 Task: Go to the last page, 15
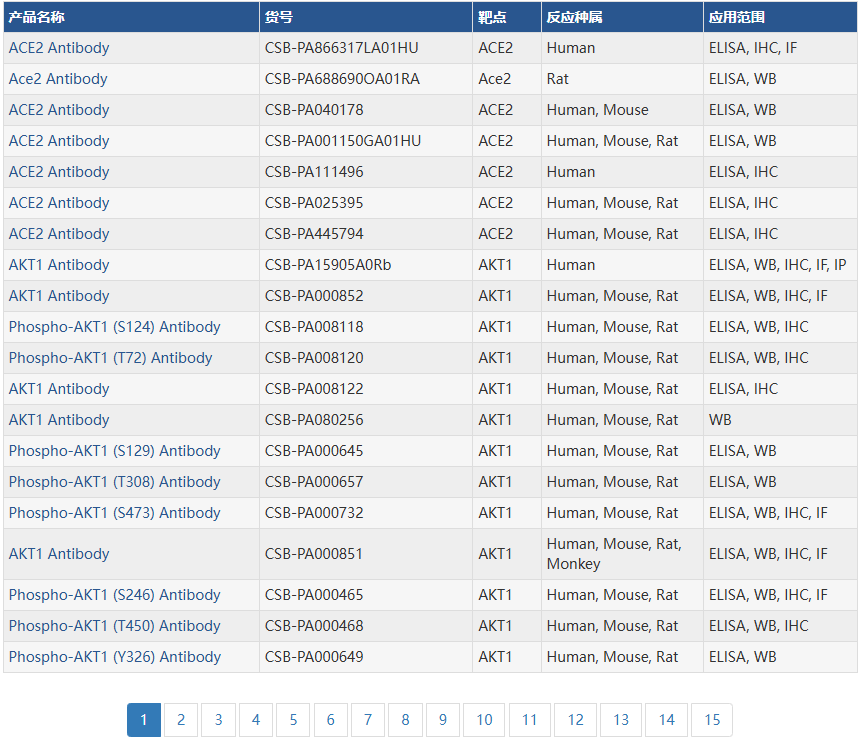click(x=712, y=720)
